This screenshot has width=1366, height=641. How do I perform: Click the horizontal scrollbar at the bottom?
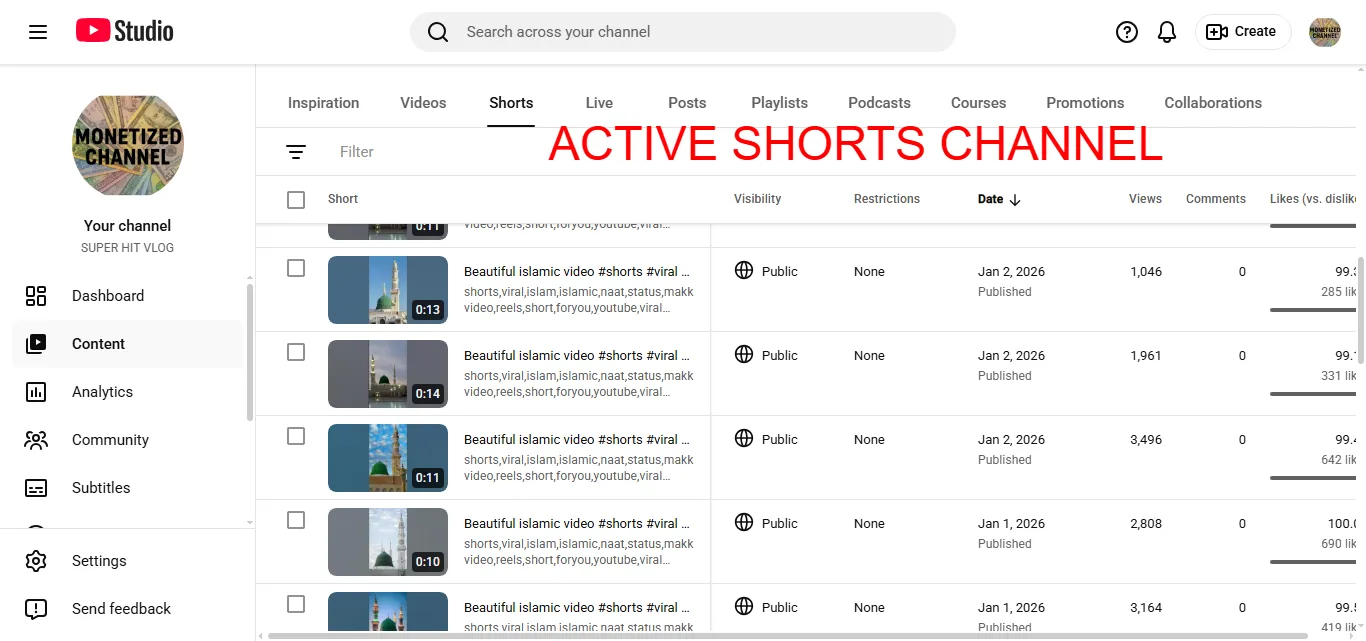788,635
